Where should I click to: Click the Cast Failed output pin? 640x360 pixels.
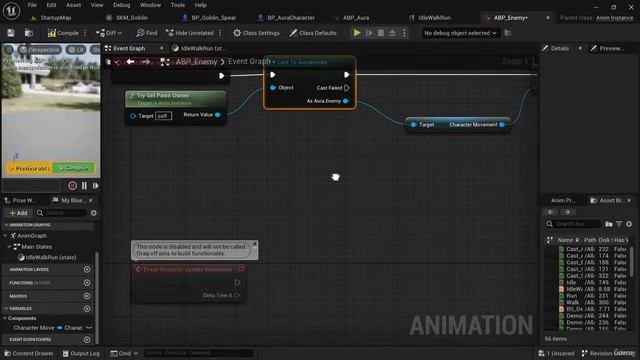coord(347,88)
